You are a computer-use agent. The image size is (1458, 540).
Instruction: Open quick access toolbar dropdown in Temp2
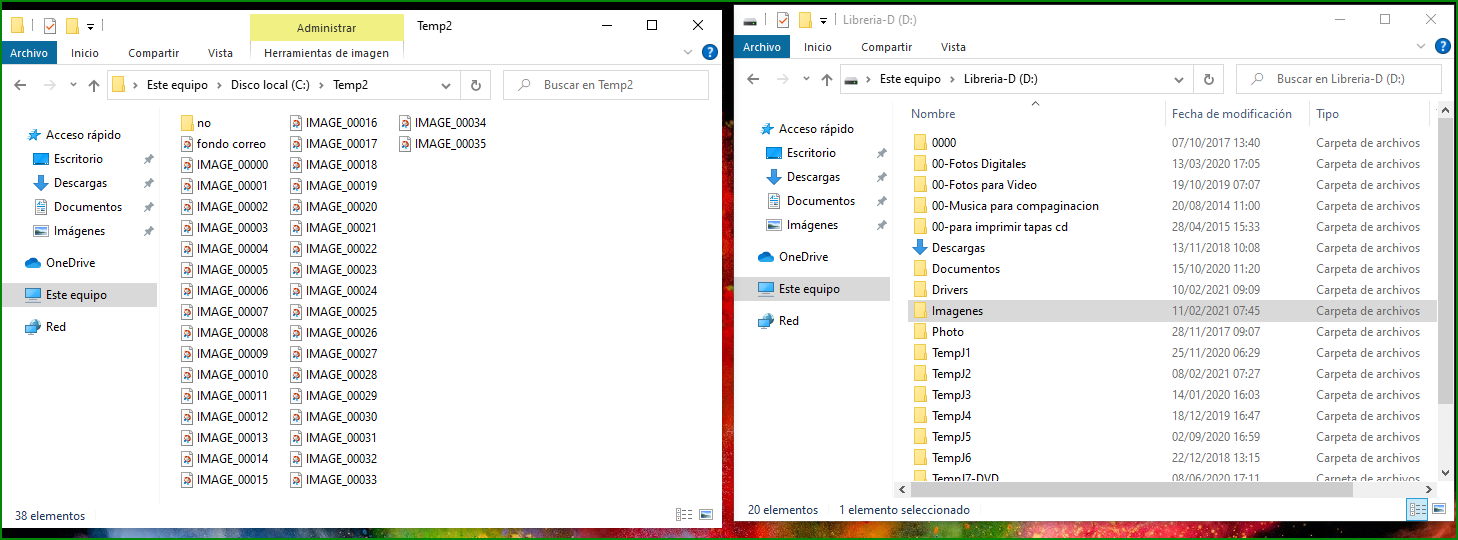[x=91, y=26]
